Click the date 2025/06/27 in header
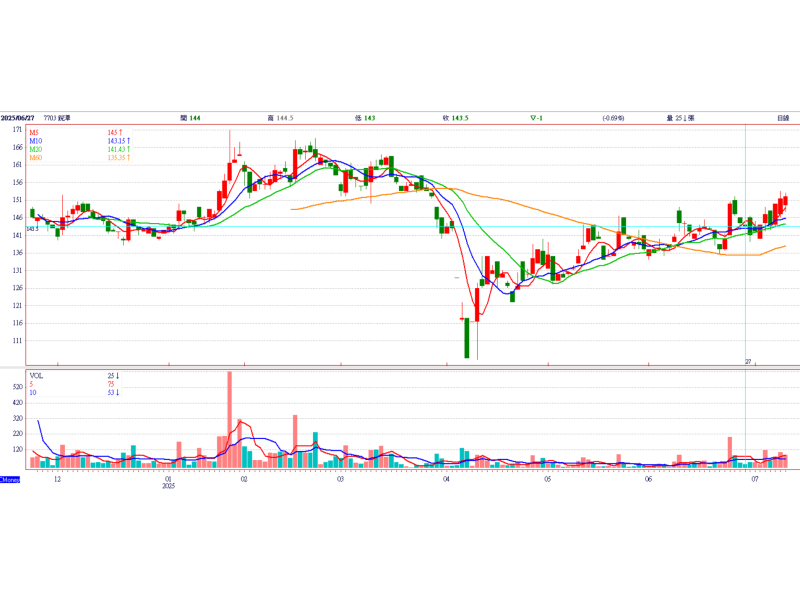 tap(17, 118)
